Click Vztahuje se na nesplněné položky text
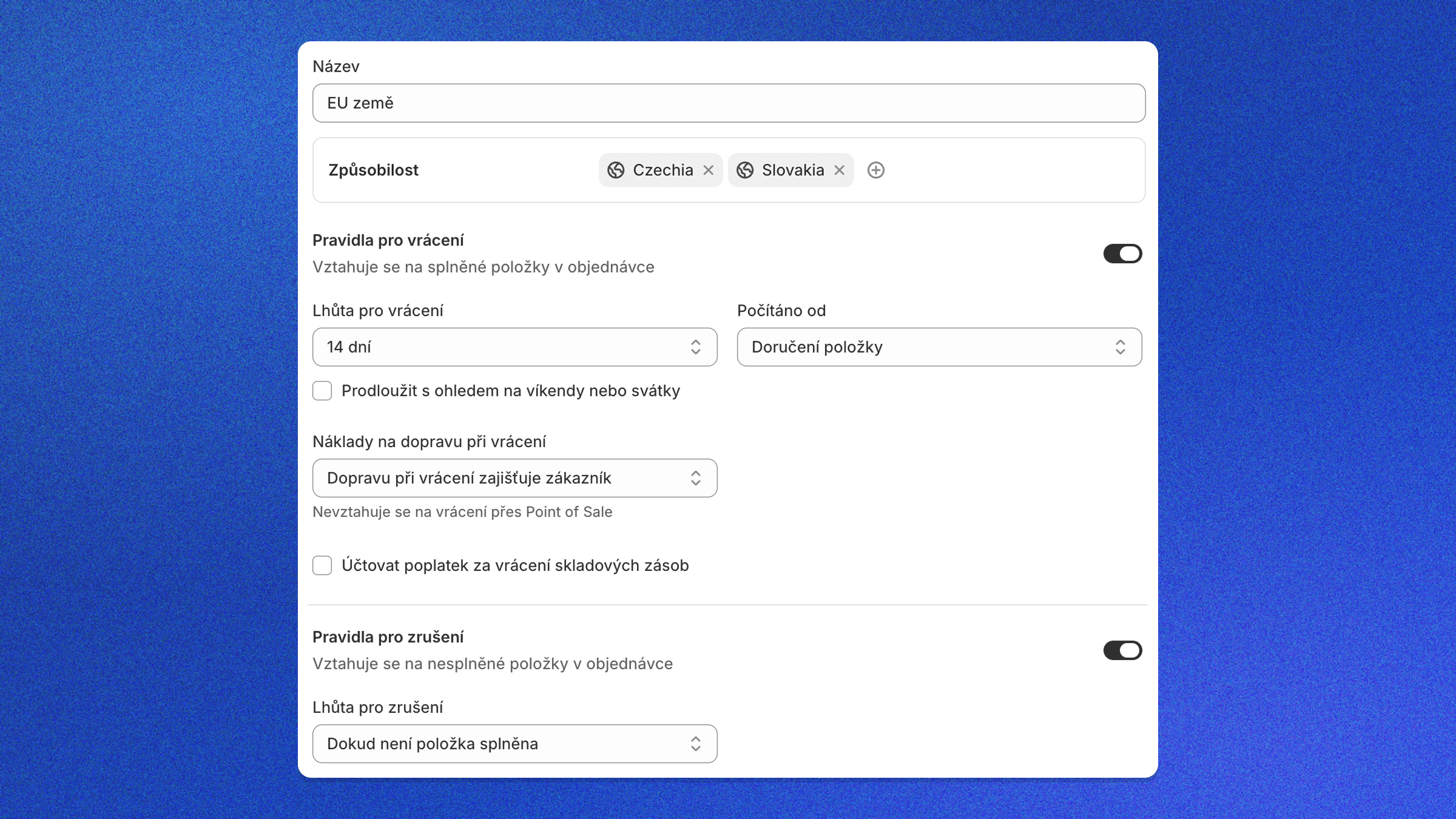This screenshot has width=1456, height=819. tap(492, 664)
